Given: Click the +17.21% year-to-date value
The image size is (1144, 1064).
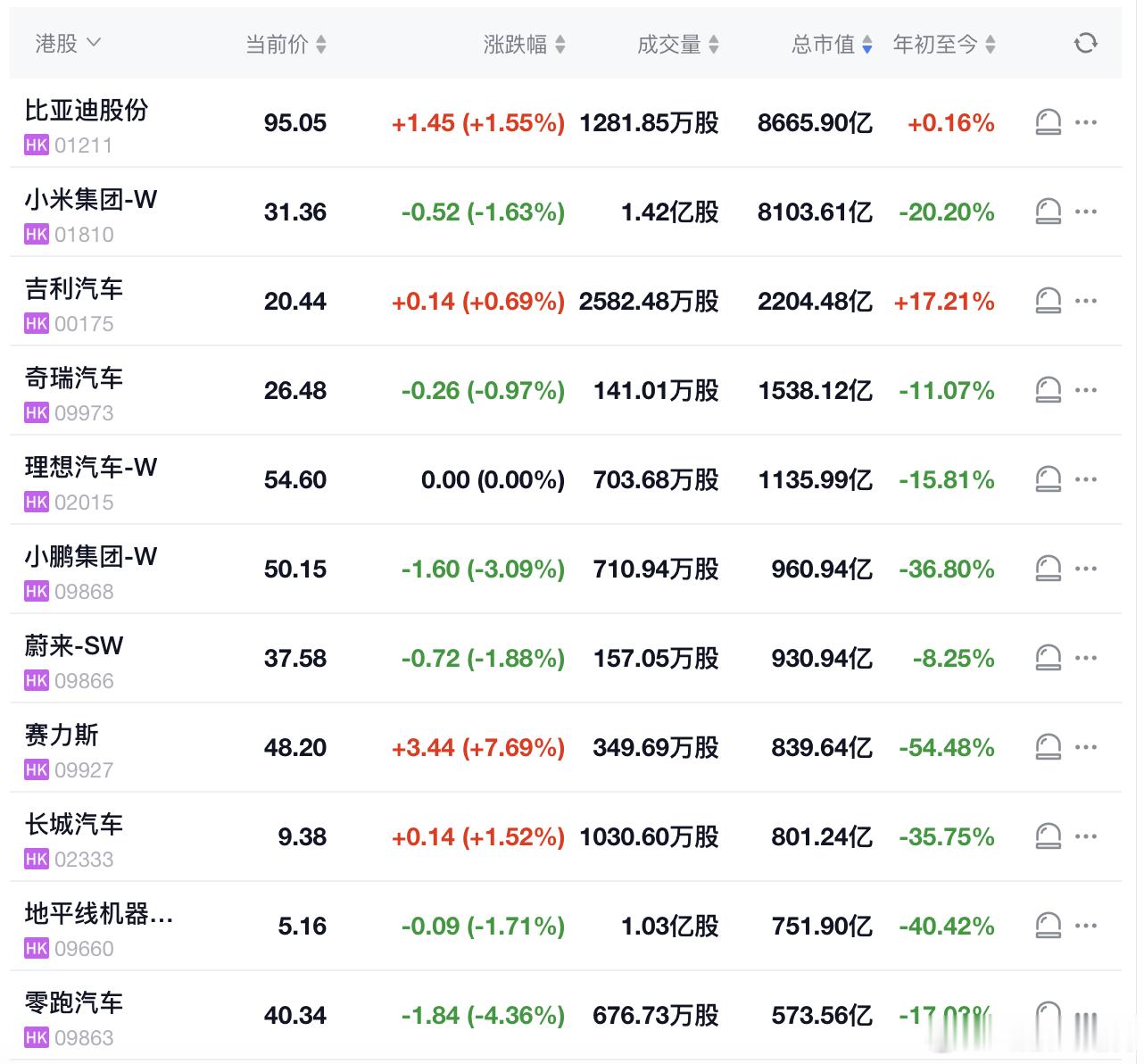Looking at the screenshot, I should pos(944,301).
